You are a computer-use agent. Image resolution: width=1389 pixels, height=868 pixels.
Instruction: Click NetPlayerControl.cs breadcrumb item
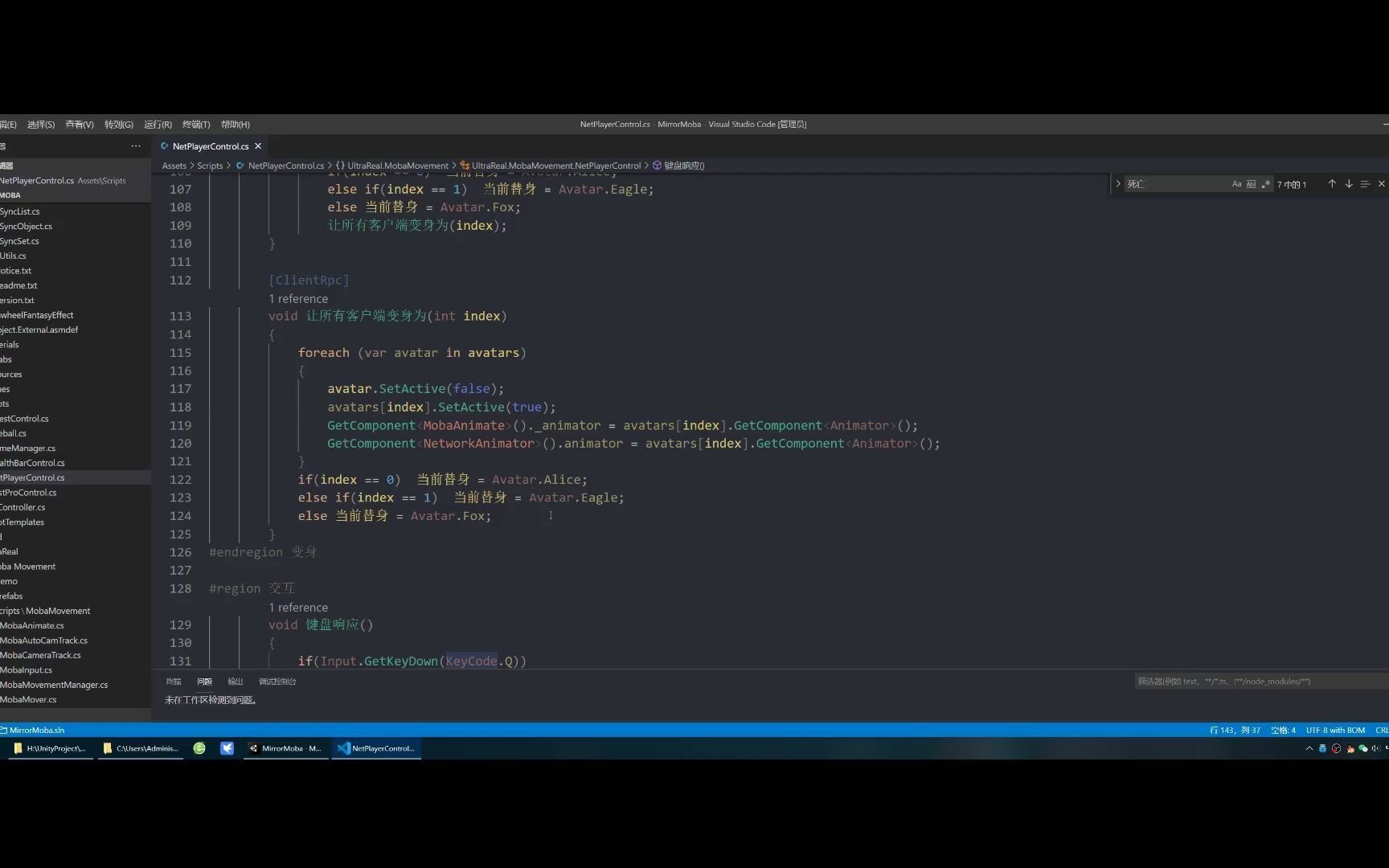[285, 166]
